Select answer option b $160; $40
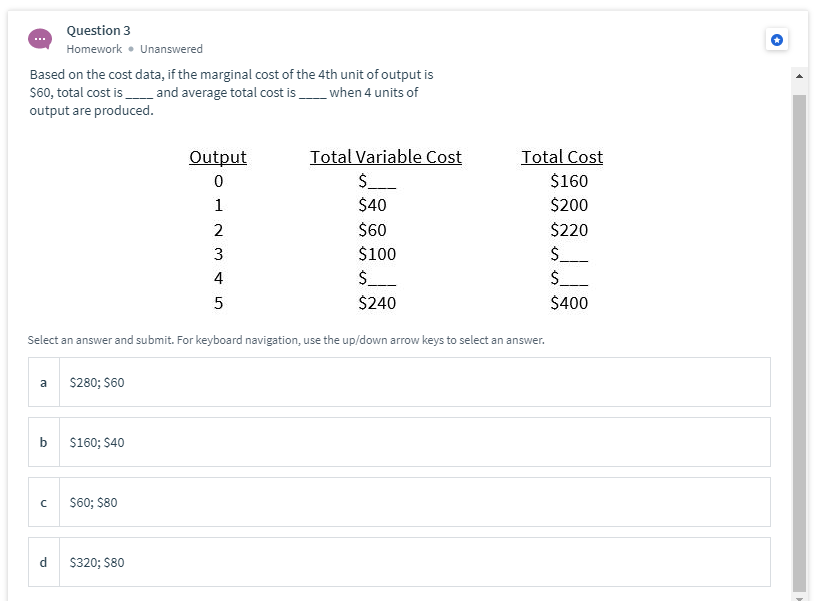Viewport: 815px width, 601px height. (399, 442)
